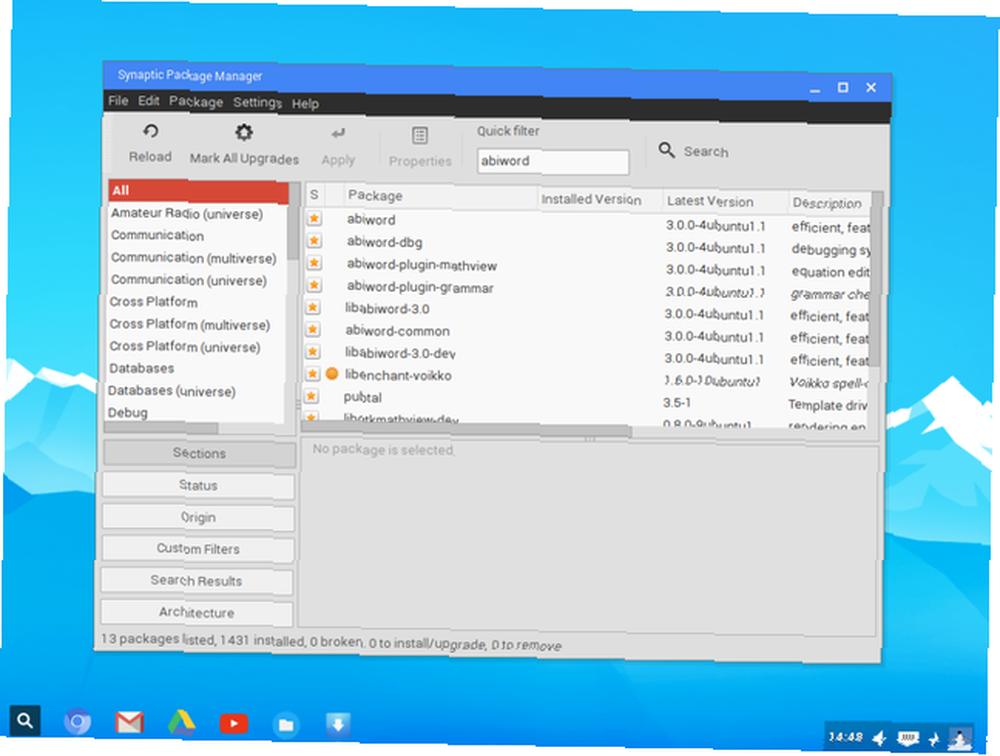The height and width of the screenshot is (756, 1000).
Task: Click the "equation edit" description cell
Action: [x=830, y=272]
